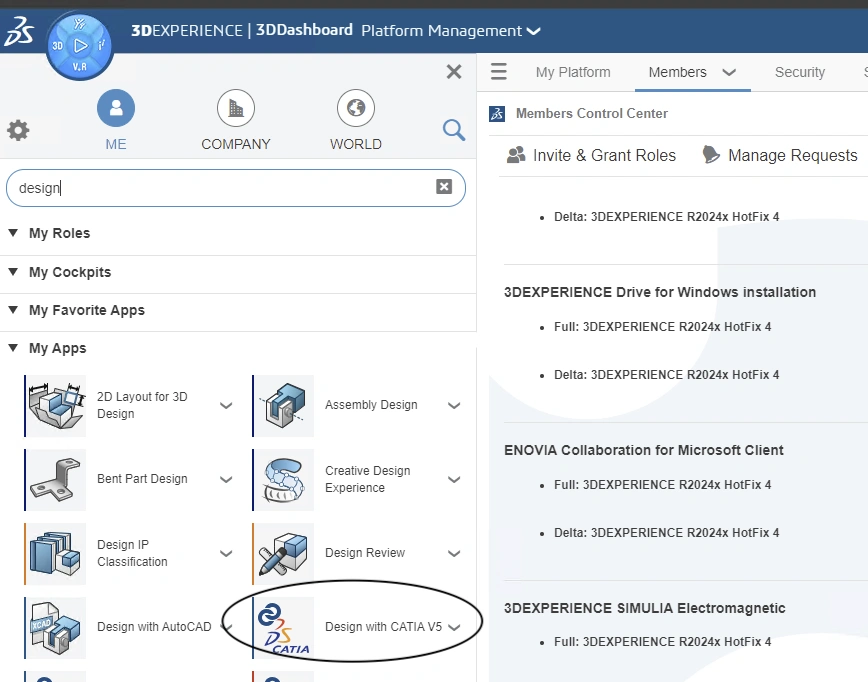The image size is (868, 682).
Task: Open the 3D compass play button
Action: tap(80, 45)
